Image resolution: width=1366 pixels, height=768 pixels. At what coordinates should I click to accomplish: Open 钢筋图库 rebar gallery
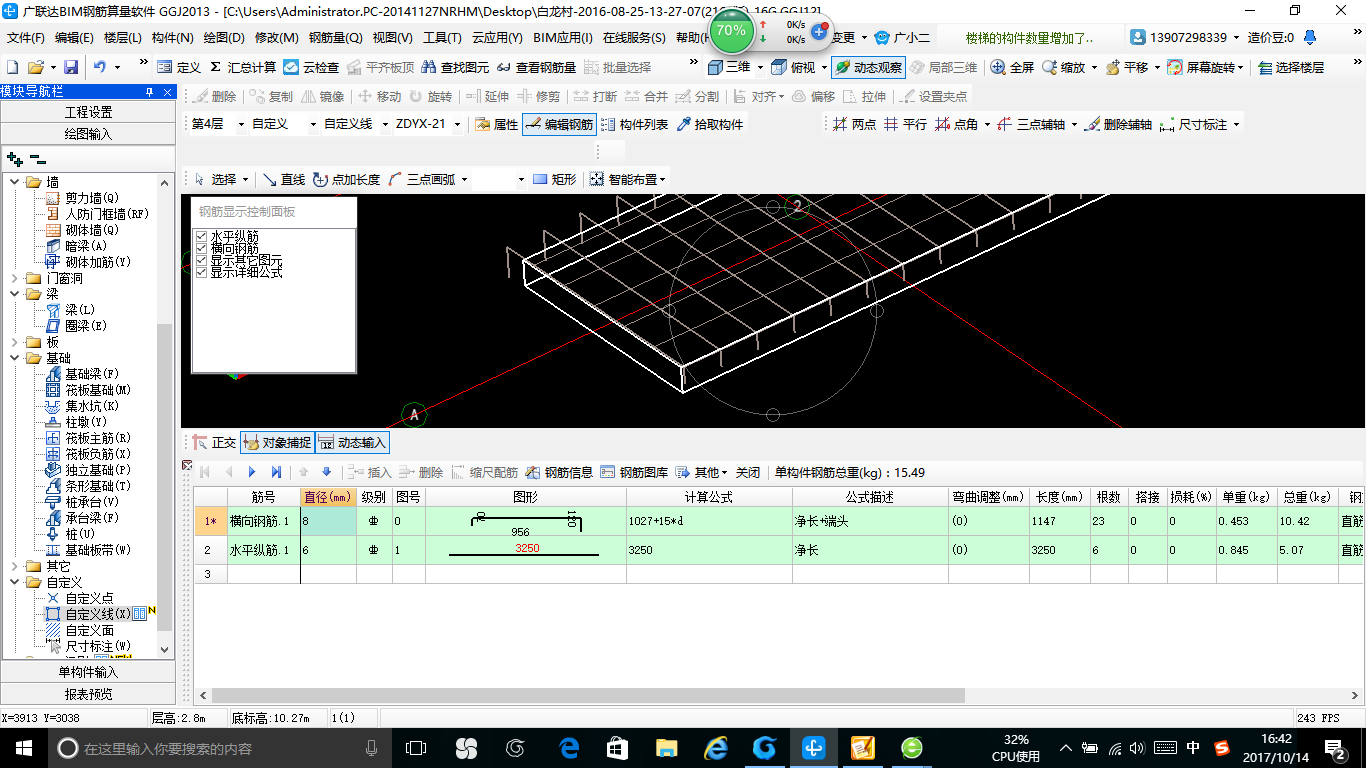[x=634, y=472]
